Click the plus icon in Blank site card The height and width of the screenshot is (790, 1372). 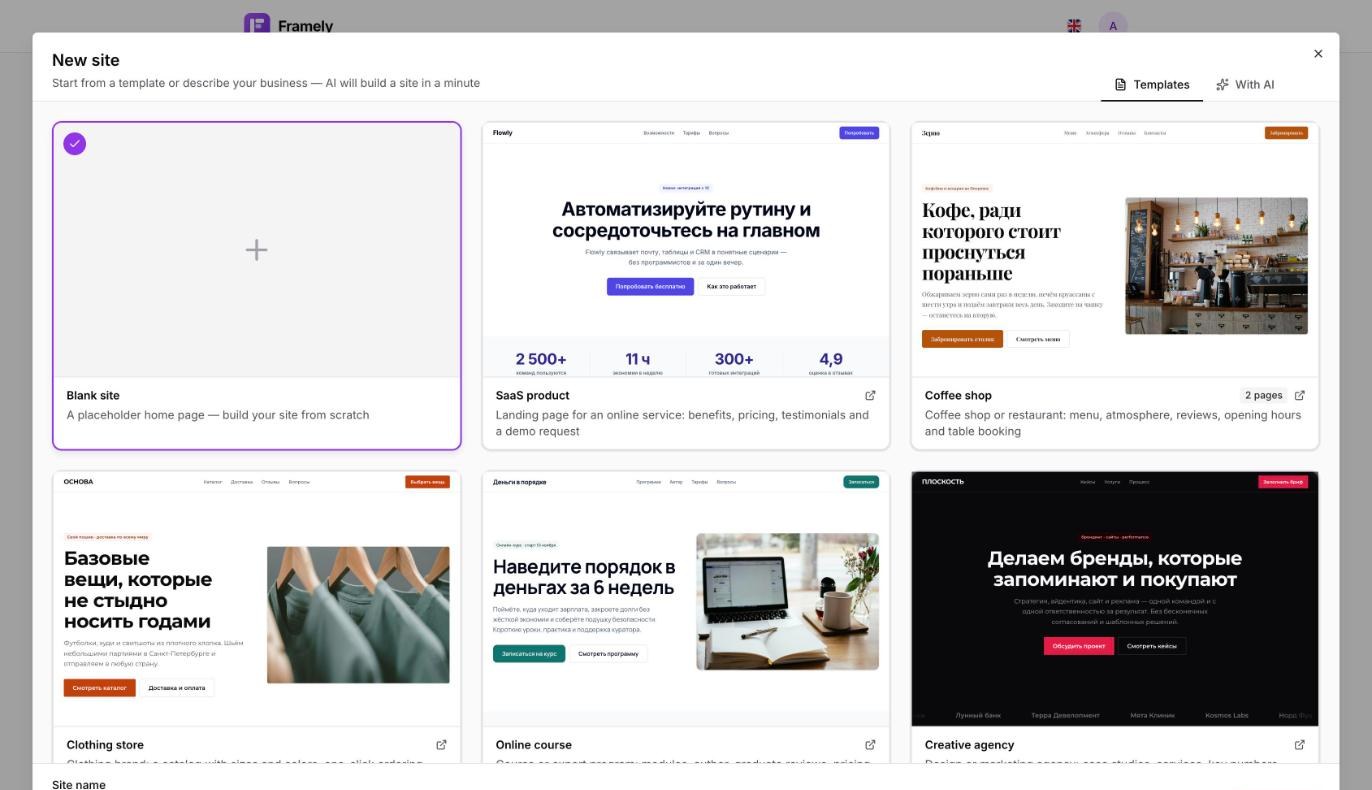[x=257, y=250]
